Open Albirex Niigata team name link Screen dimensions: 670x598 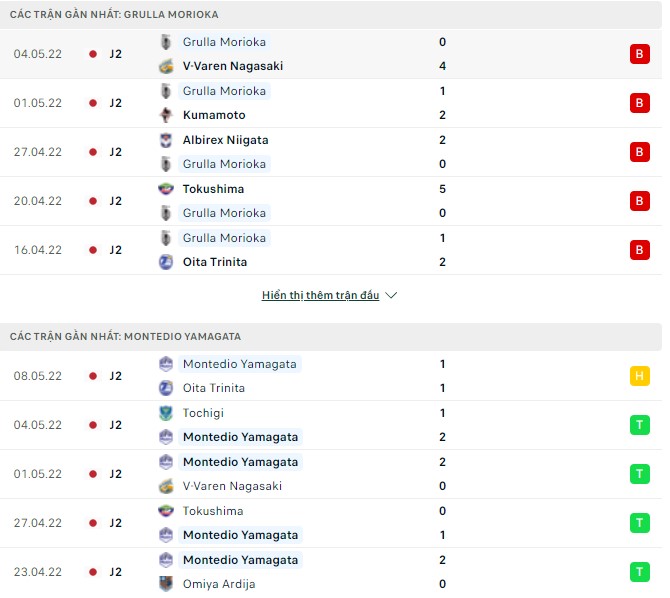[x=225, y=140]
